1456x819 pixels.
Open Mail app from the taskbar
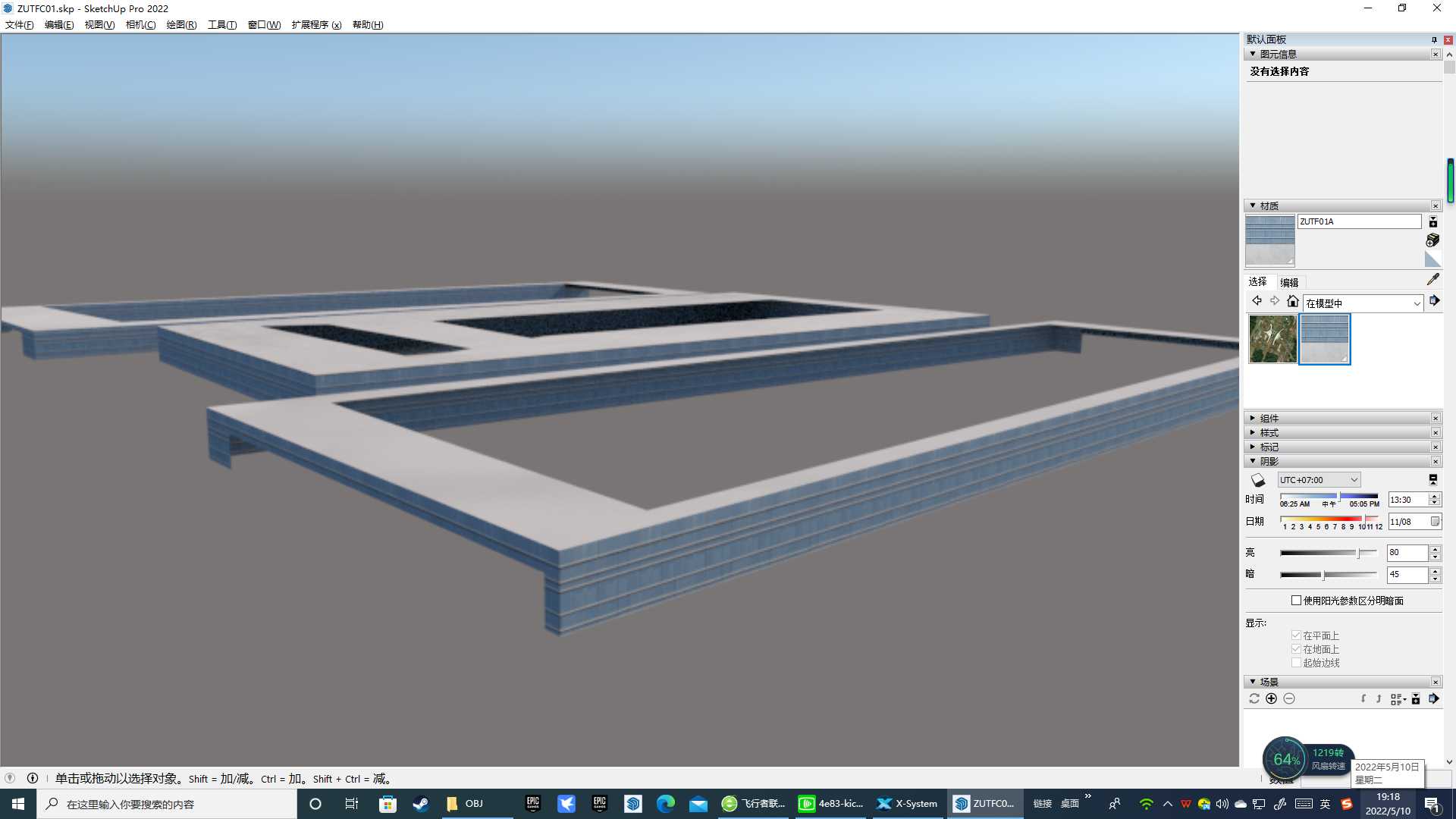click(x=698, y=804)
